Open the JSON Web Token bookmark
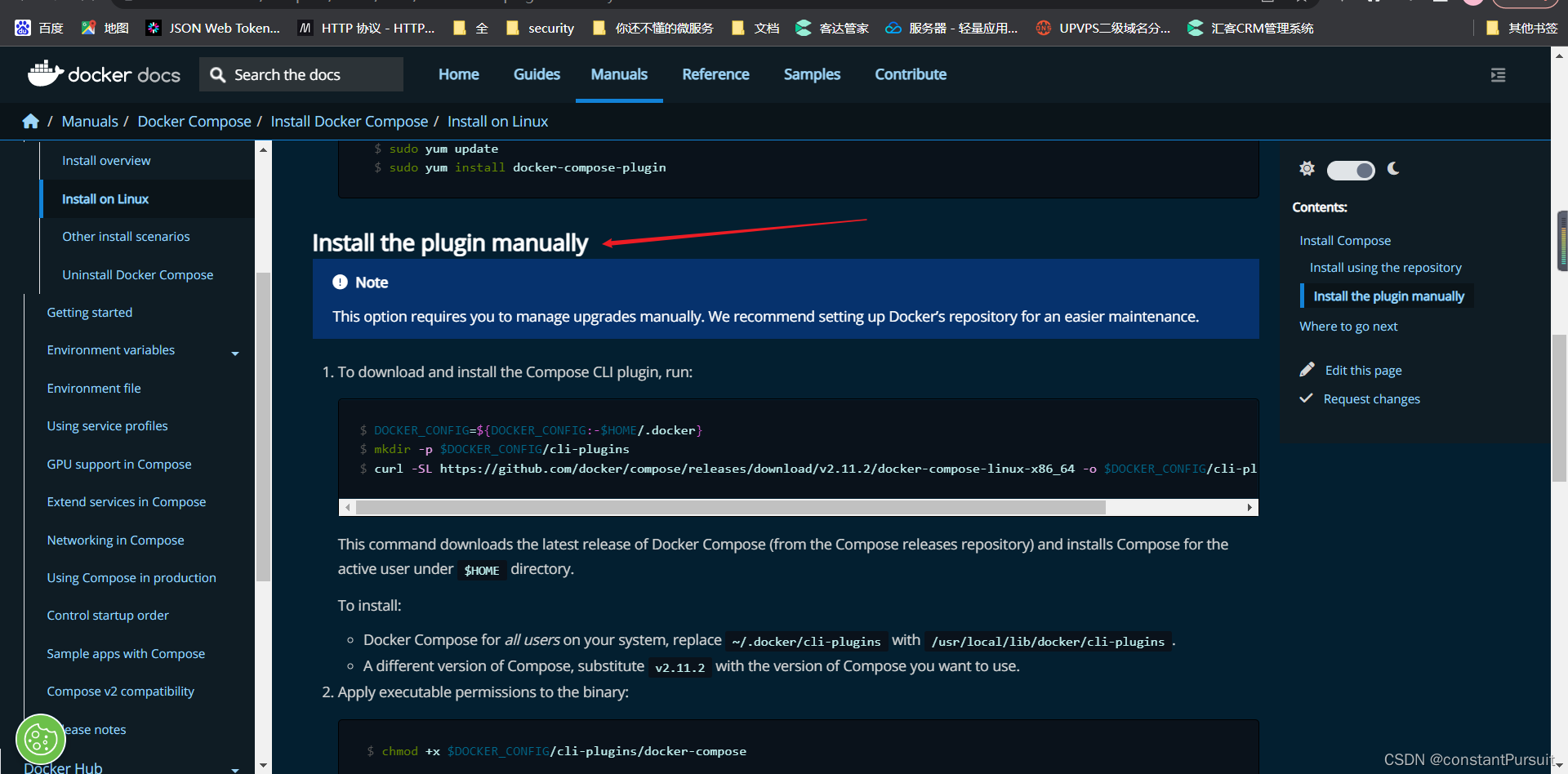The width and height of the screenshot is (1568, 774). 212,28
